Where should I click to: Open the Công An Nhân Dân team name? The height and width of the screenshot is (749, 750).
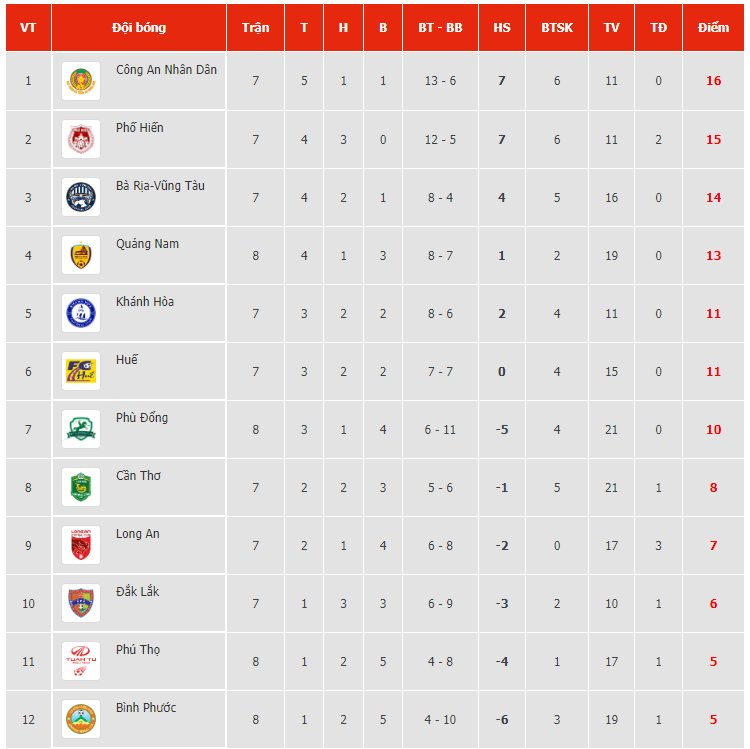coord(166,70)
